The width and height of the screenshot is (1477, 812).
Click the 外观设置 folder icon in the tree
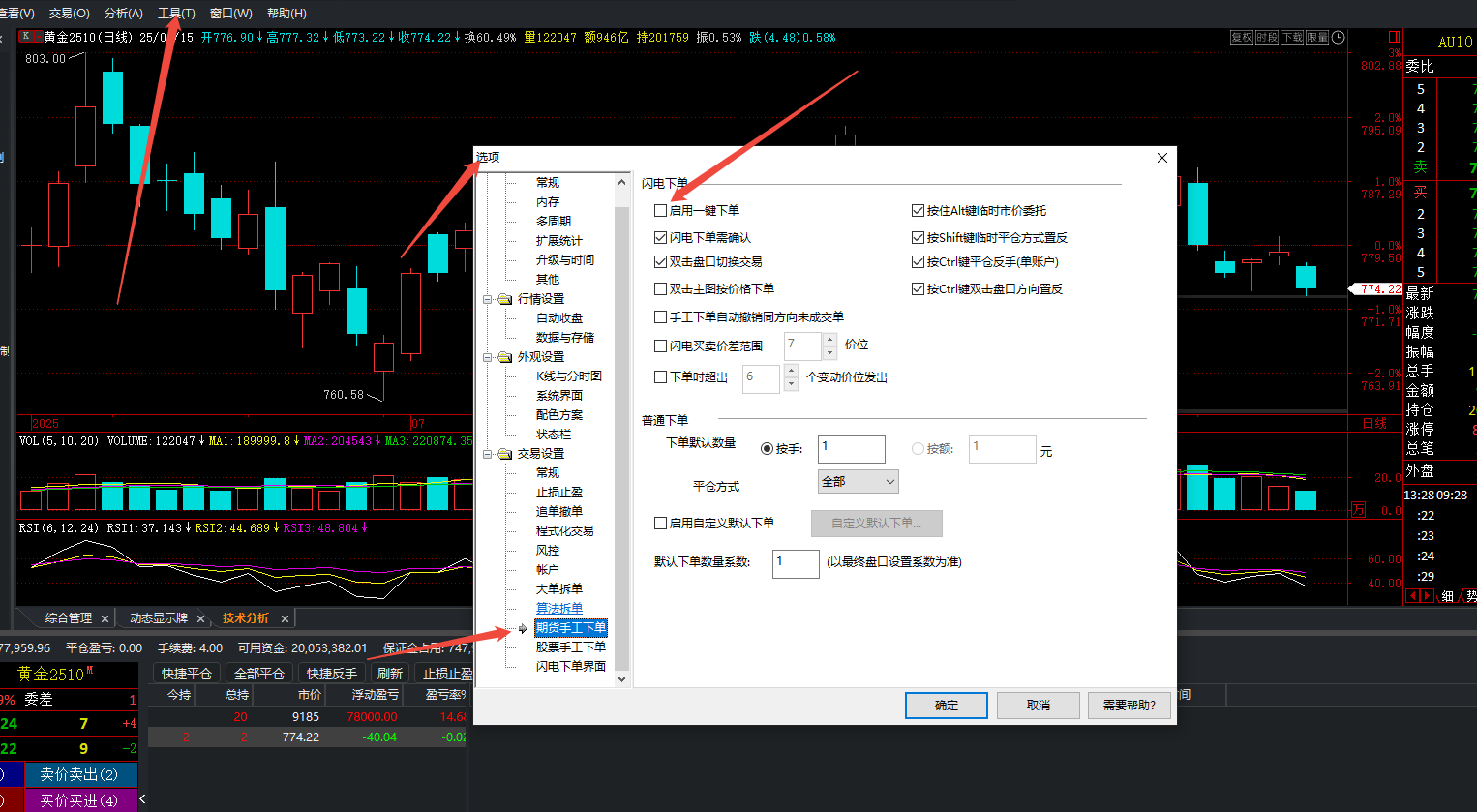coord(505,357)
